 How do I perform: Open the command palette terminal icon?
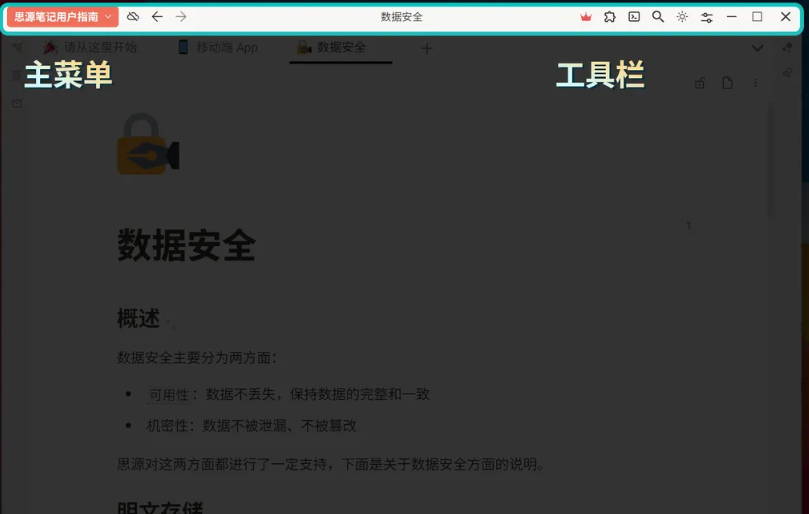coord(634,17)
